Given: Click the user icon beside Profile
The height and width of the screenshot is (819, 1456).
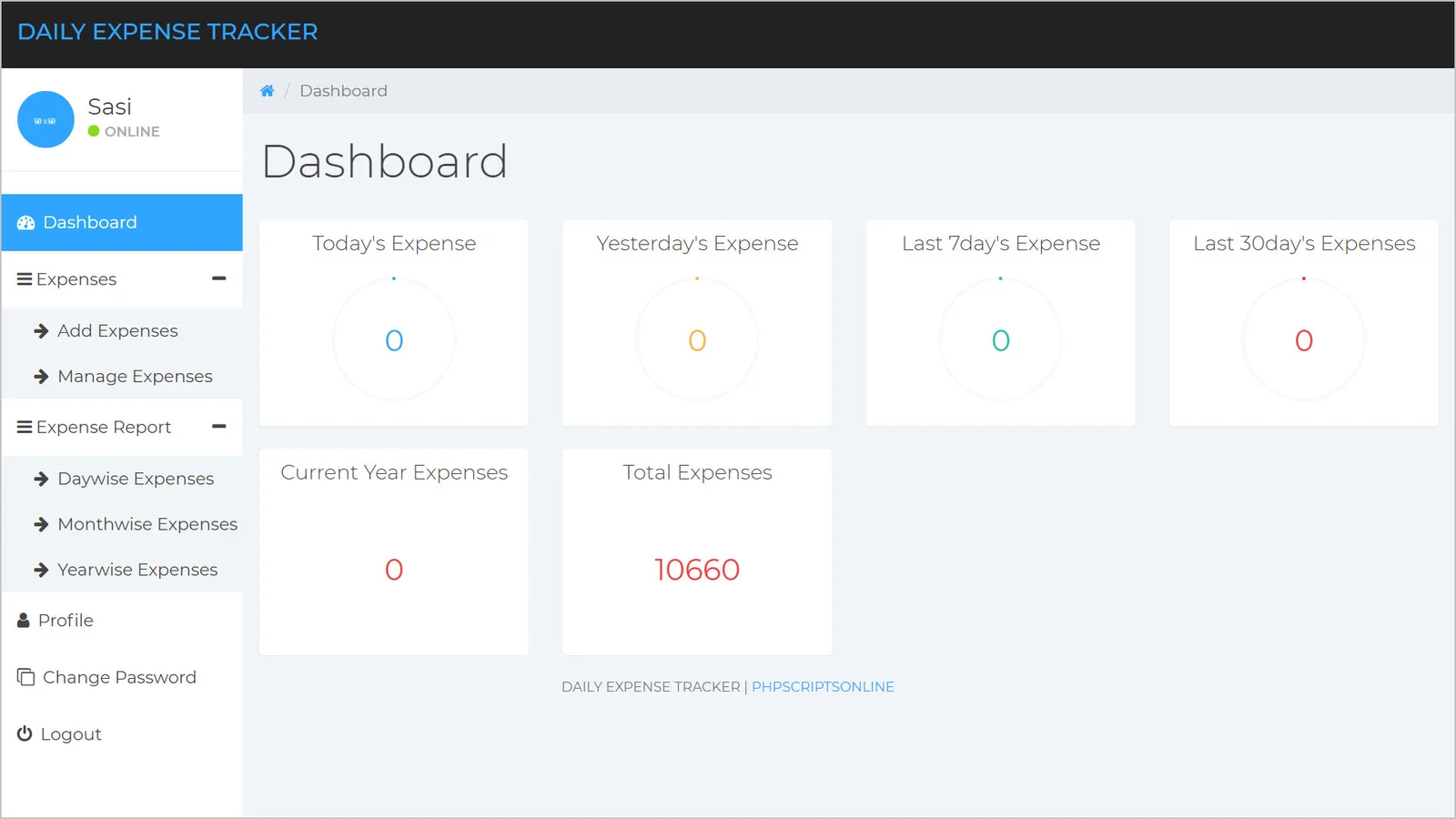Looking at the screenshot, I should 24,621.
